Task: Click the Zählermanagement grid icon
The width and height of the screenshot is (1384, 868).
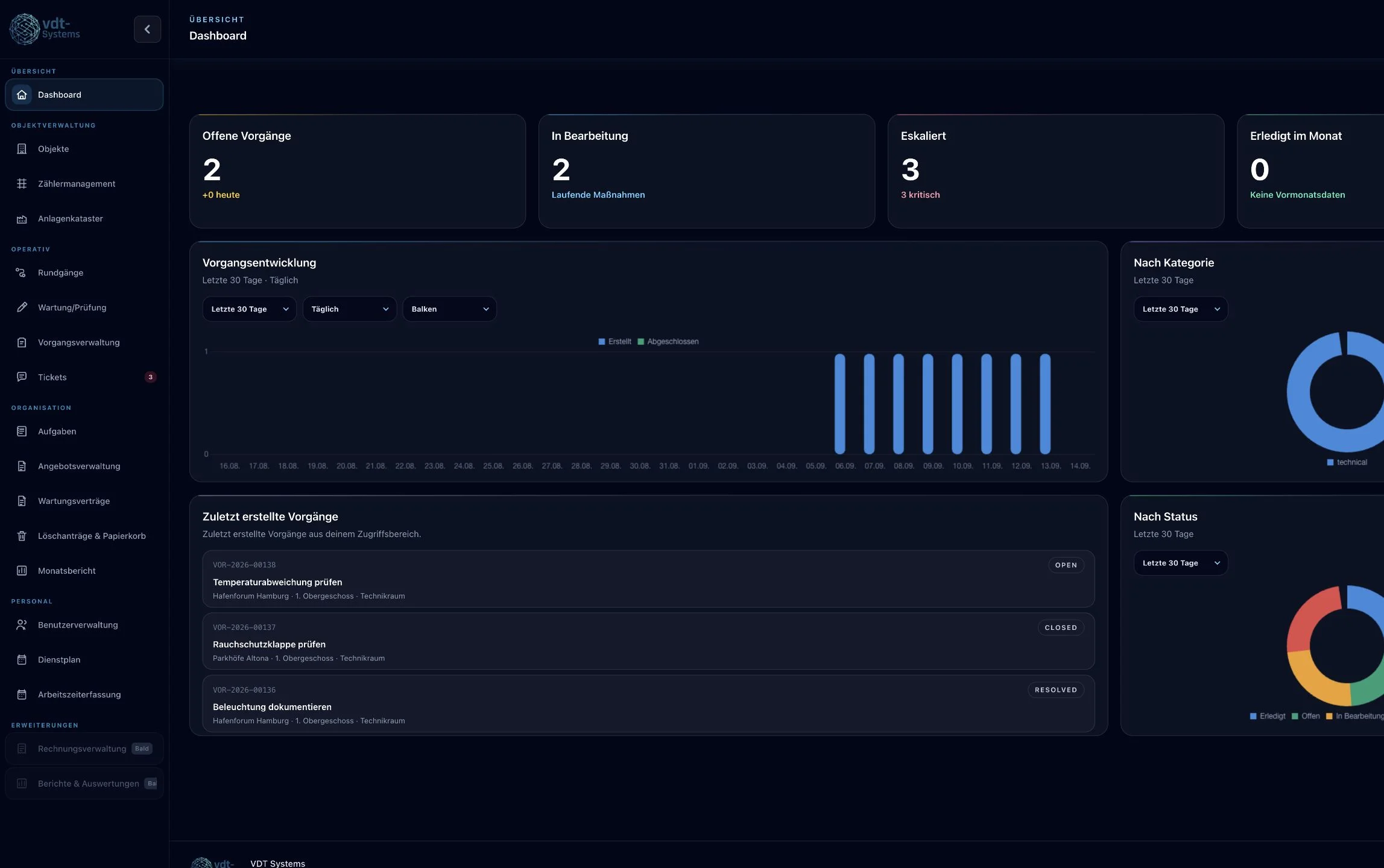Action: (x=22, y=184)
